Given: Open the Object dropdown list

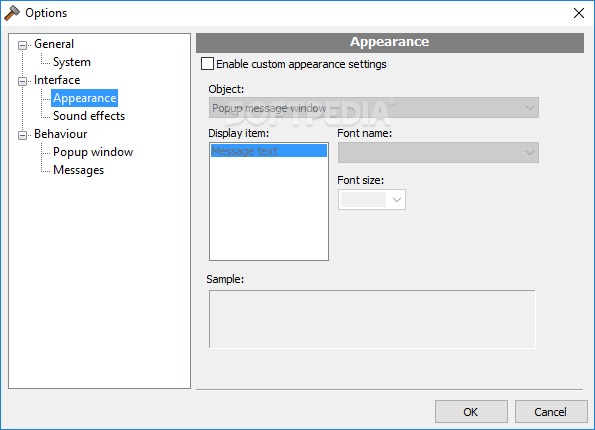Looking at the screenshot, I should click(373, 108).
